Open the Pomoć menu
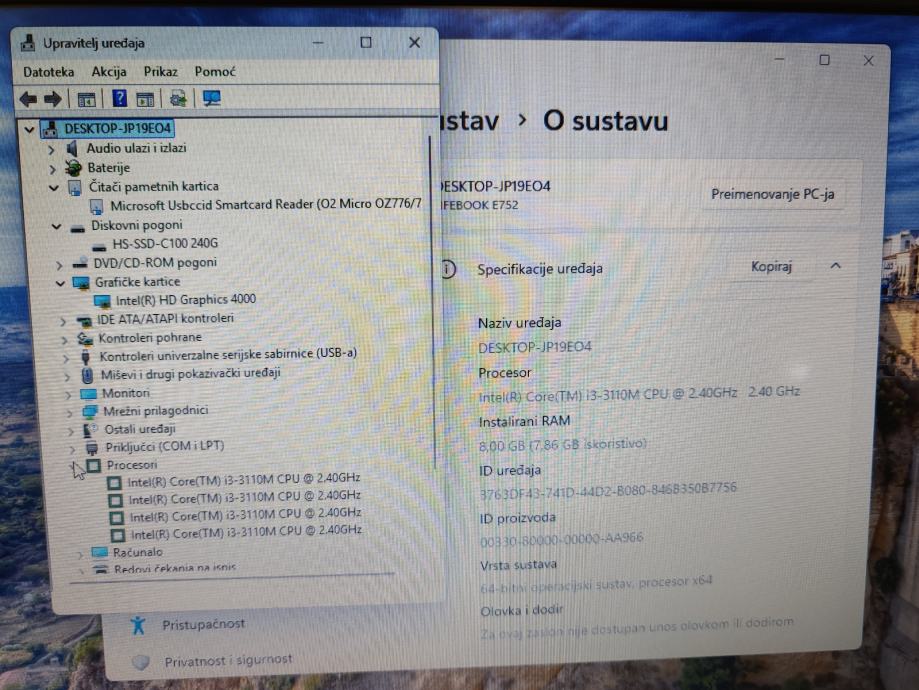The width and height of the screenshot is (919, 690). pos(215,72)
